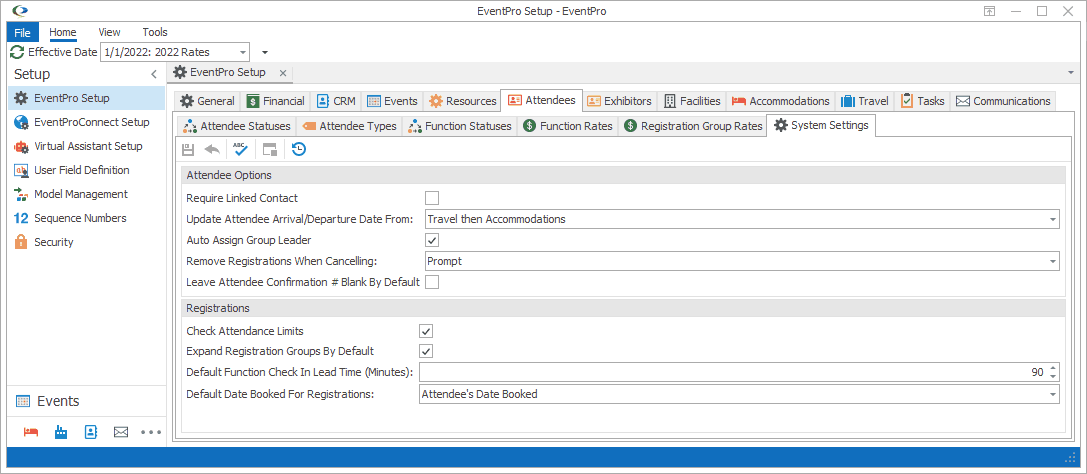1087x474 pixels.
Task: Switch to the Tasks tab
Action: point(923,101)
